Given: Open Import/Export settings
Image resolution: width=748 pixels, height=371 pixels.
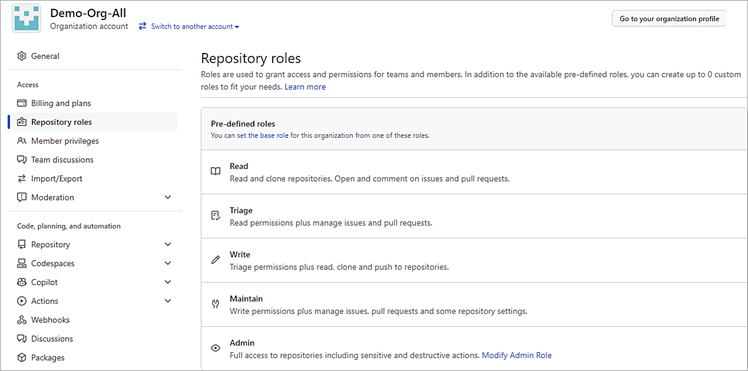Looking at the screenshot, I should tap(57, 179).
